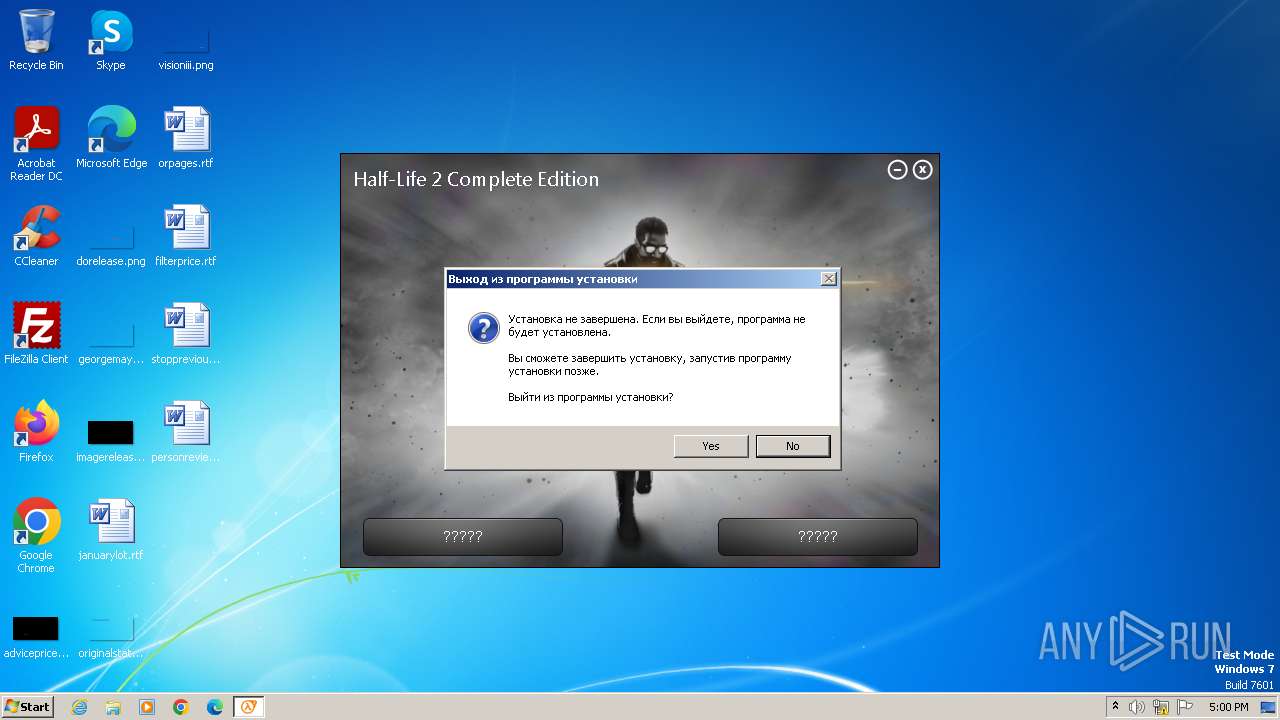Confirm exit with the Yes button

click(x=711, y=446)
